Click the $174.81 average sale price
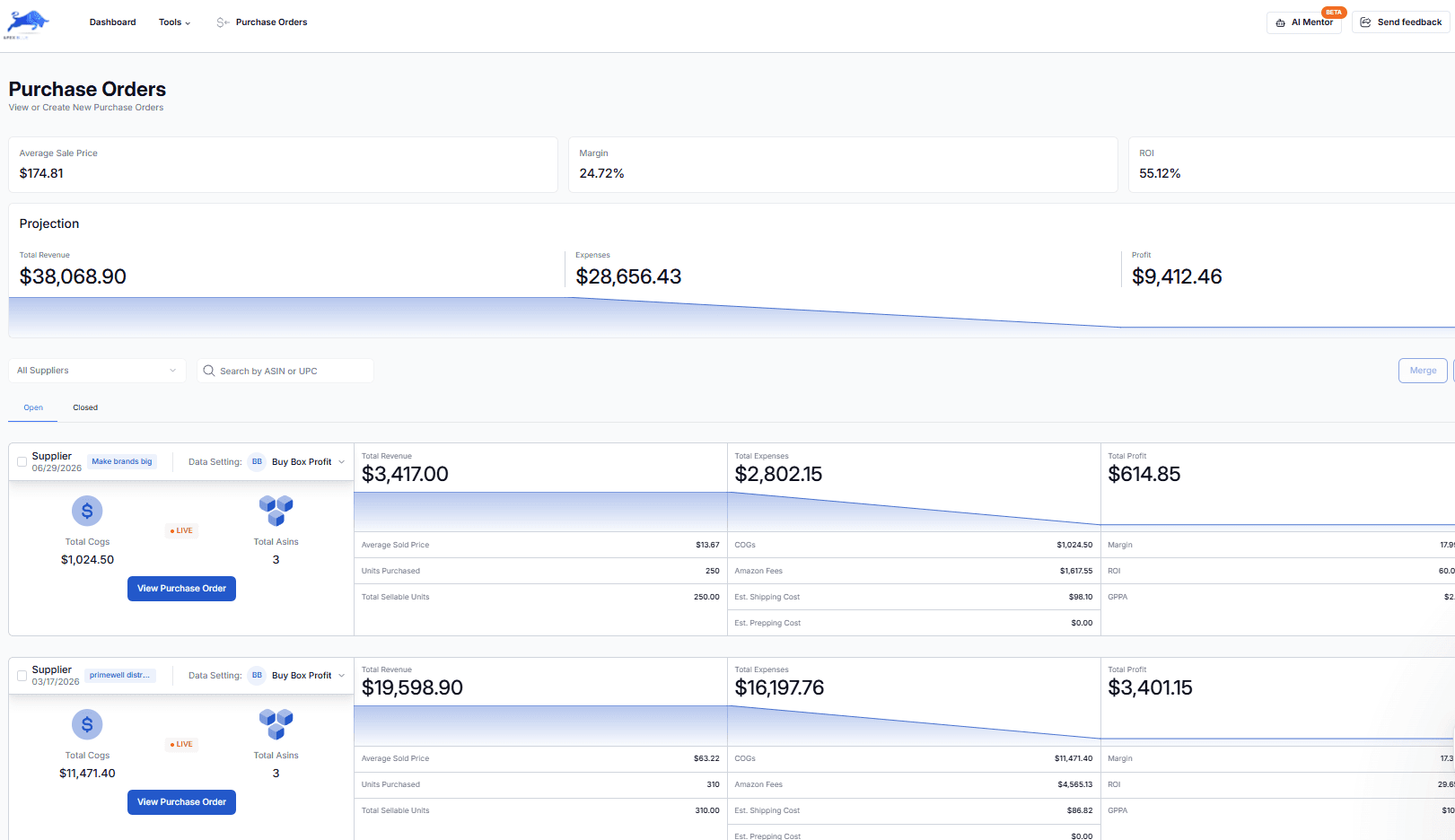 [41, 173]
